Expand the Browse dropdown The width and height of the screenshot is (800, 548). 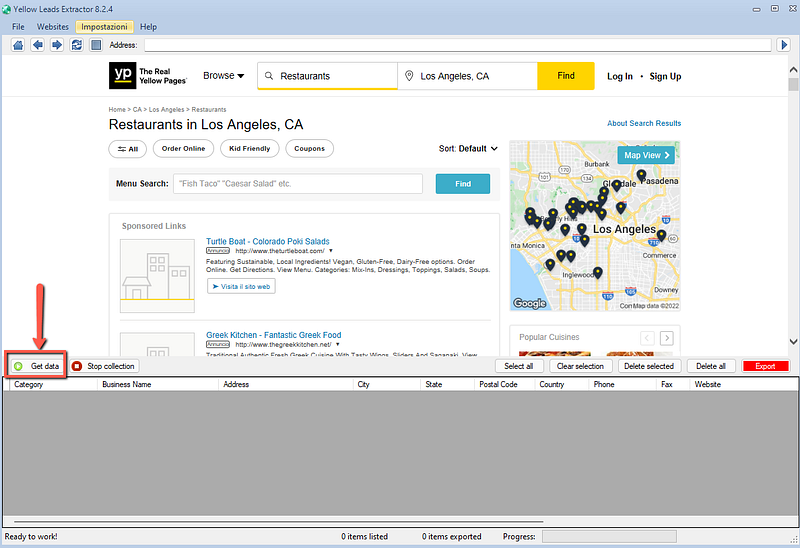(223, 76)
